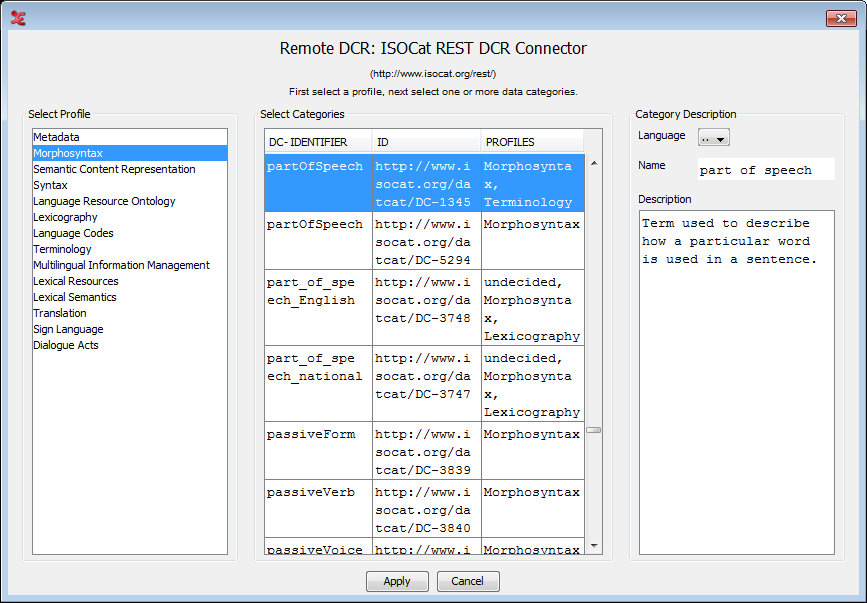Click the application icon in title bar
The width and height of the screenshot is (867, 603).
click(x=18, y=18)
